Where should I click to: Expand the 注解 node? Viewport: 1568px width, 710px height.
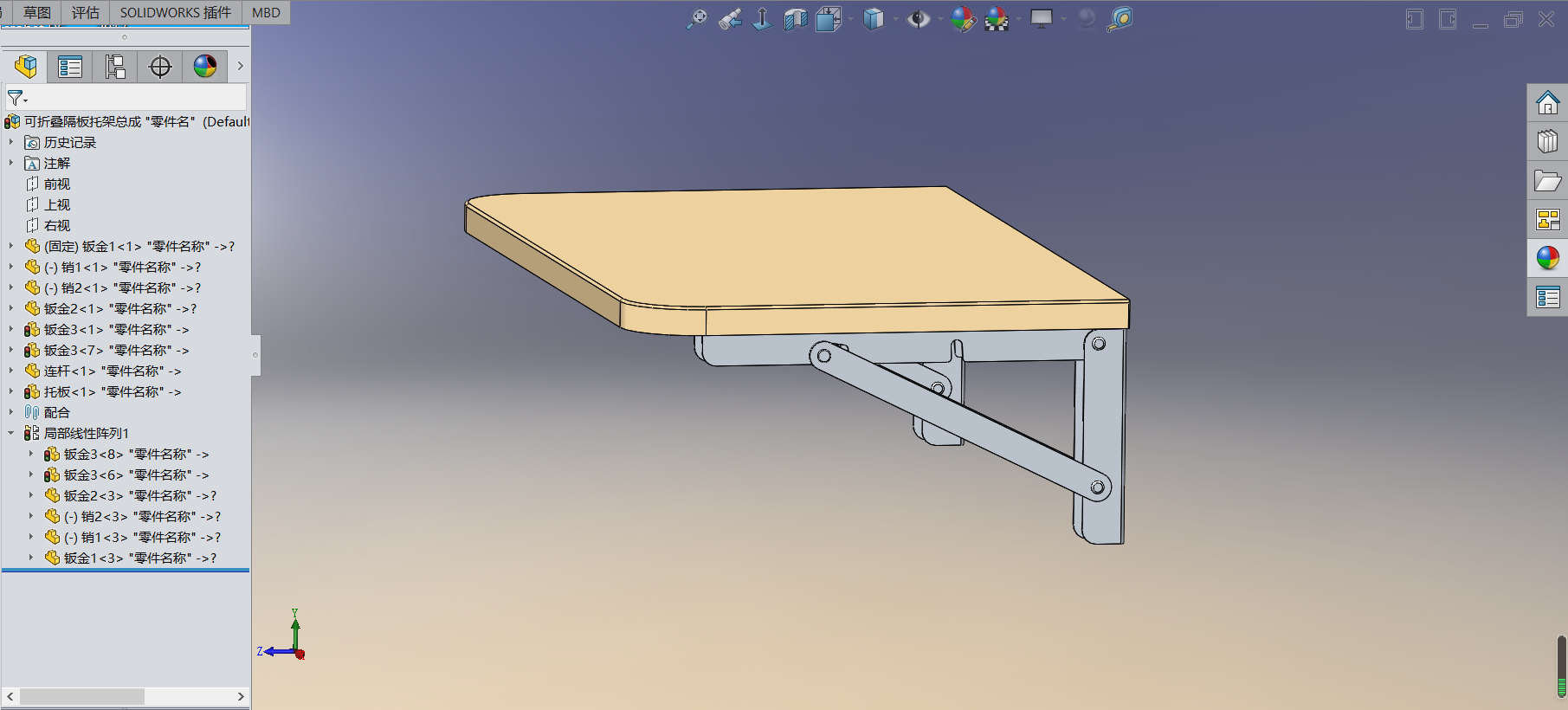coord(11,163)
